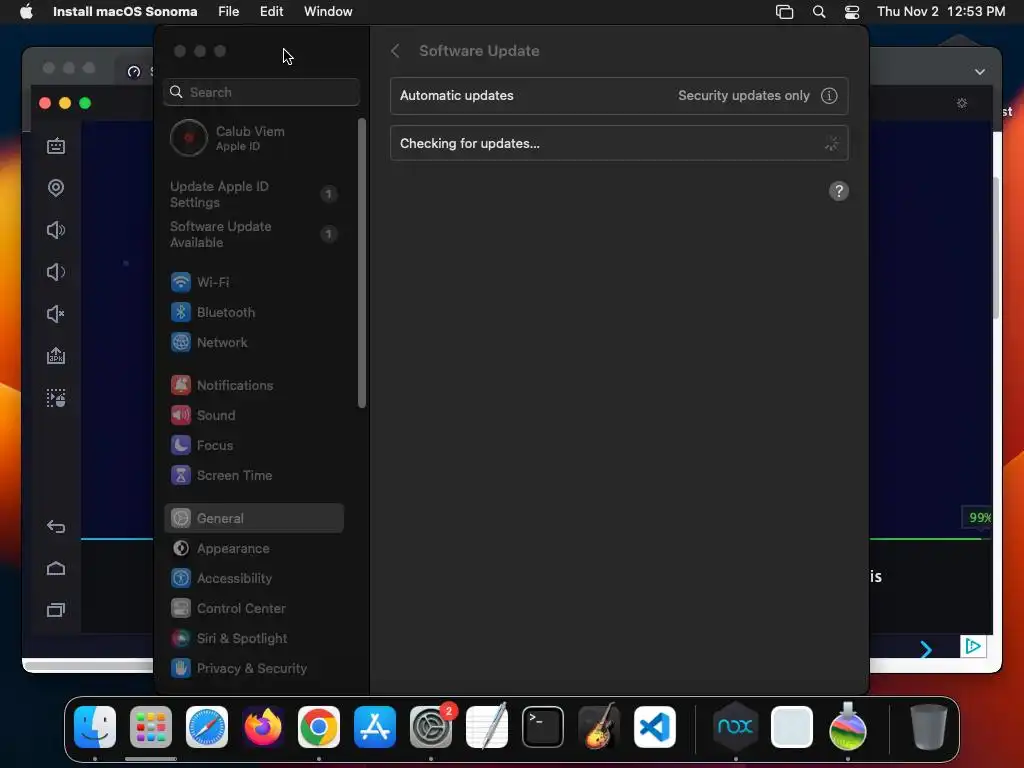Viewport: 1024px width, 768px height.
Task: Go back using the Software Update back arrow
Action: tap(395, 51)
